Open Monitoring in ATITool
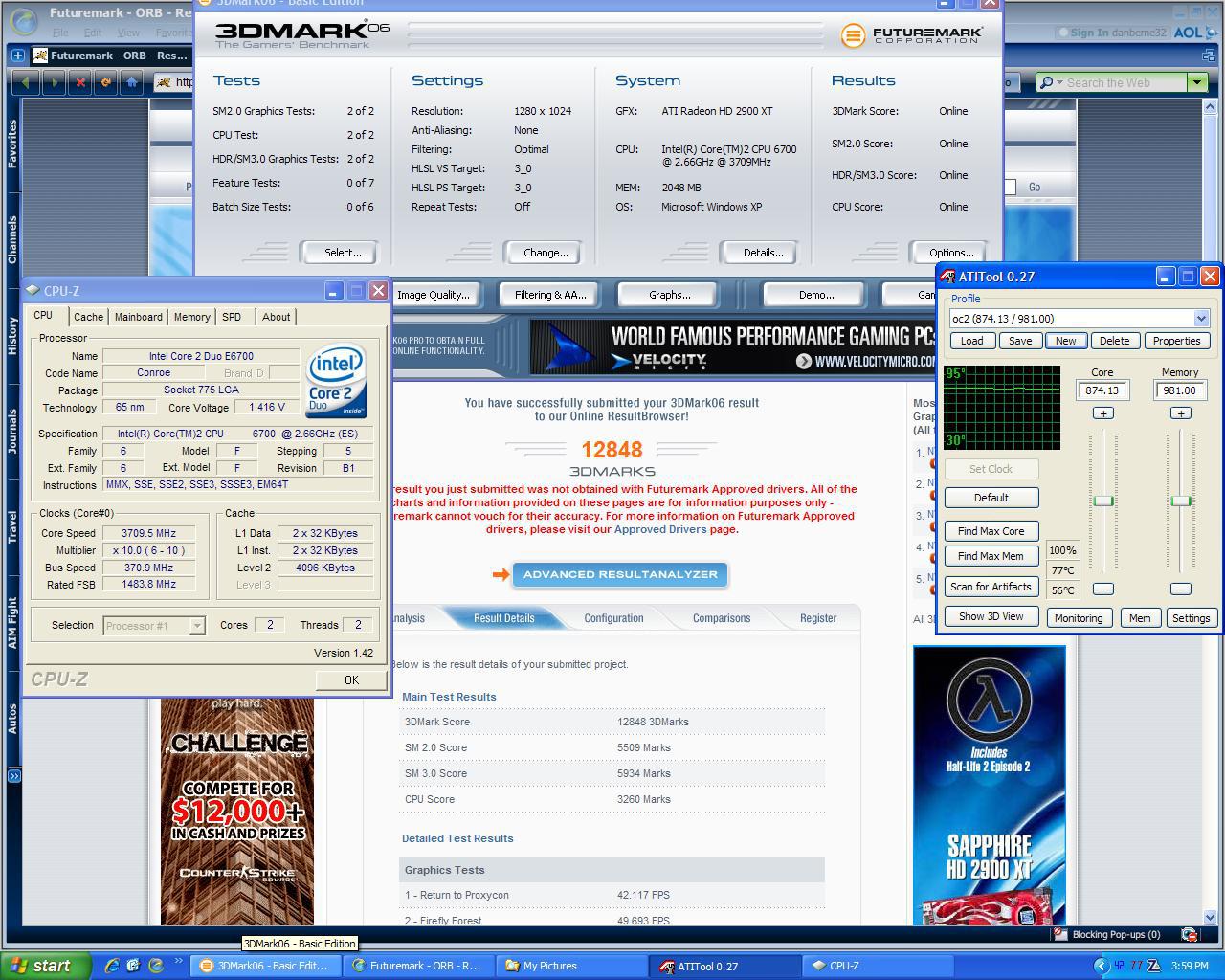1225x980 pixels. click(x=1079, y=618)
